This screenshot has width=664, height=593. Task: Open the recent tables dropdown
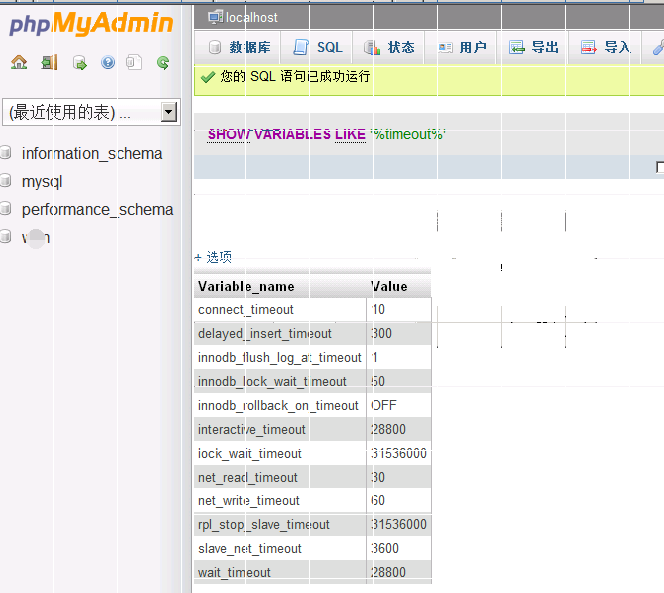pyautogui.click(x=91, y=112)
